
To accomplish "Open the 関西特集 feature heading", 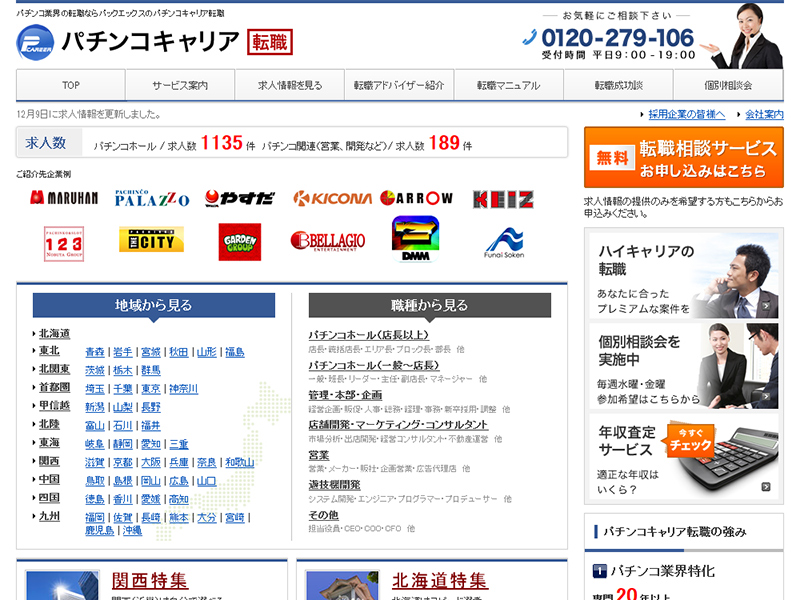I will [149, 581].
